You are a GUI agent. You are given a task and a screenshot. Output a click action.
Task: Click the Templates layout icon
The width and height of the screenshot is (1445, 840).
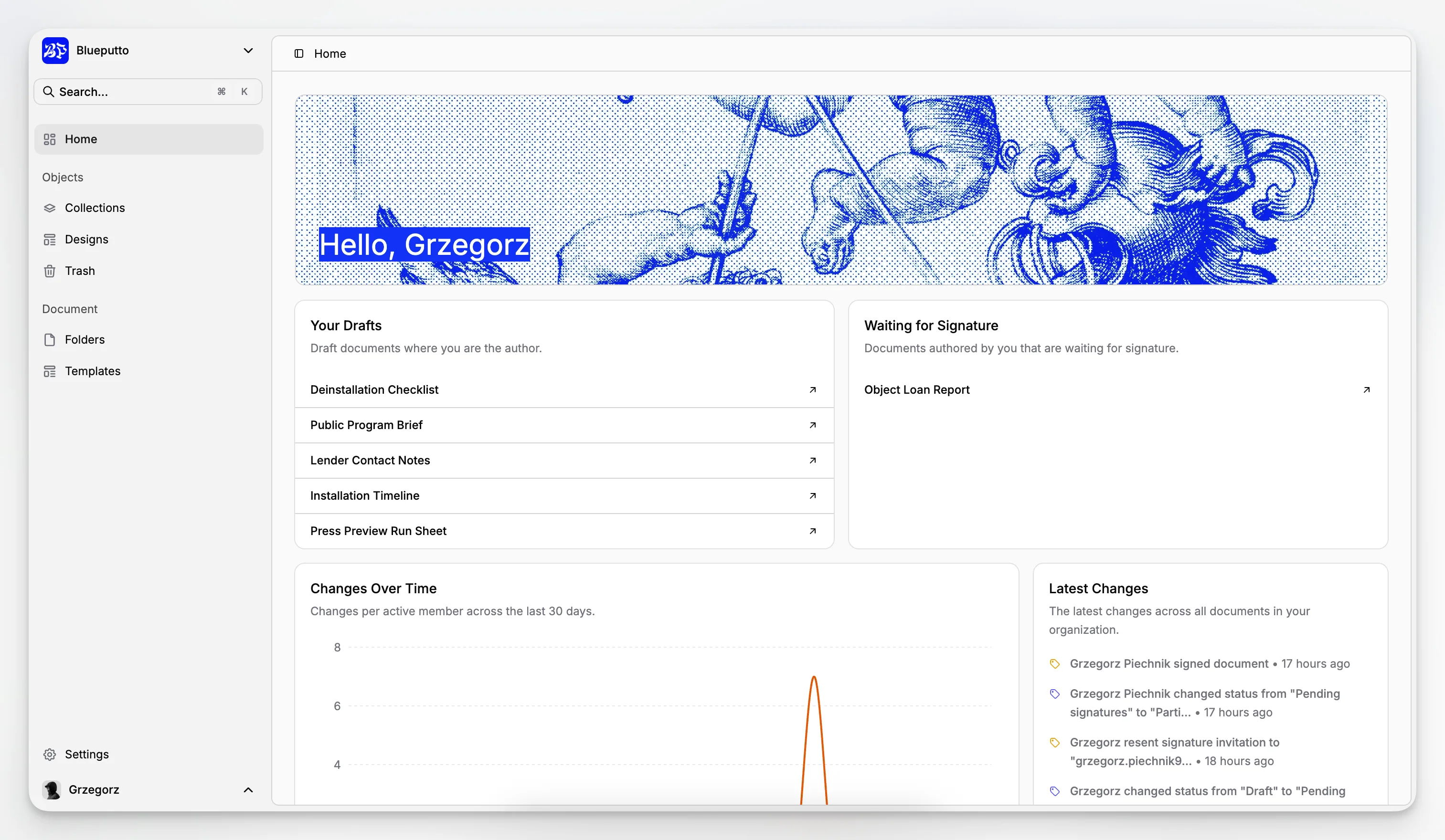pyautogui.click(x=50, y=371)
